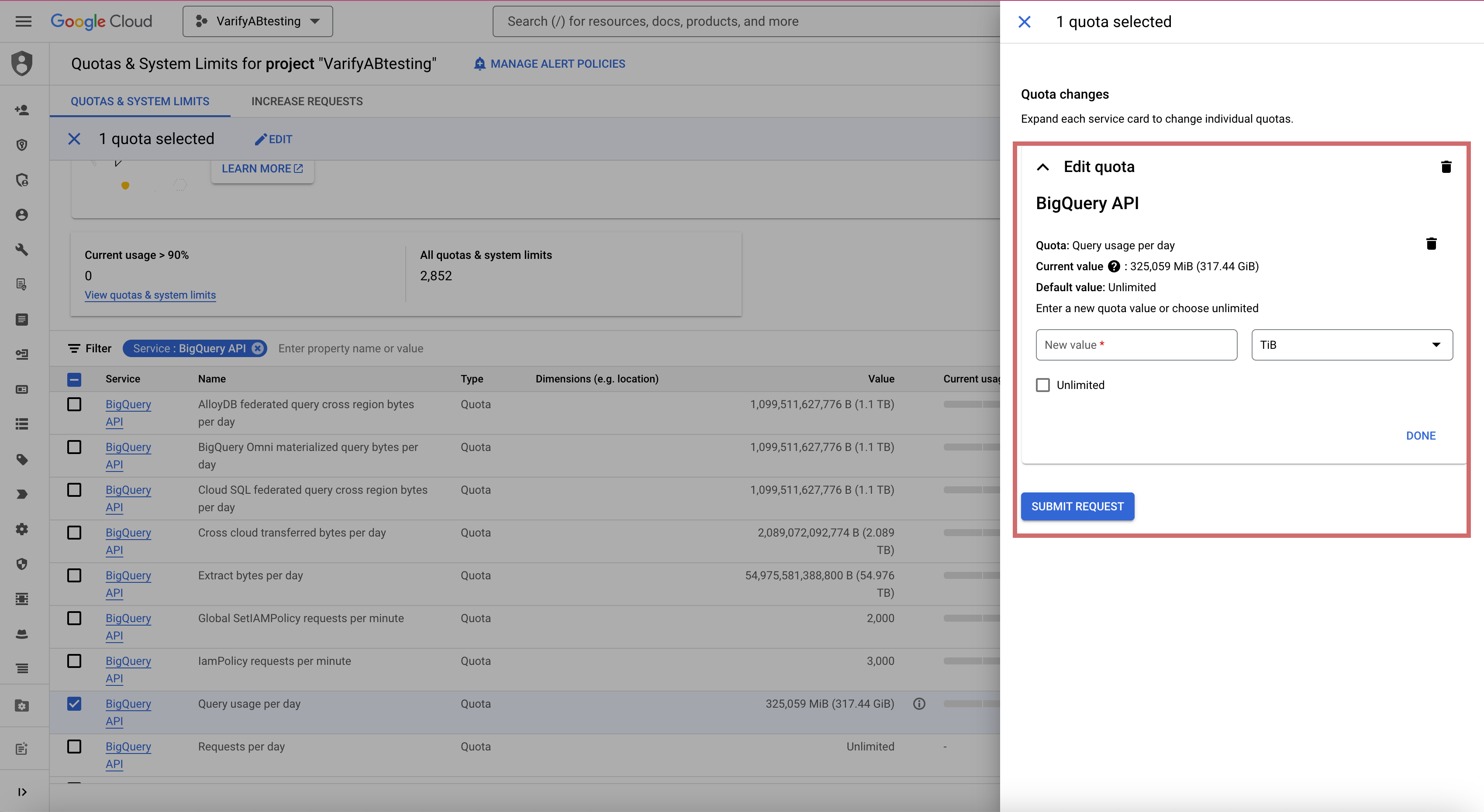
Task: Open the main navigation hamburger menu
Action: (23, 21)
